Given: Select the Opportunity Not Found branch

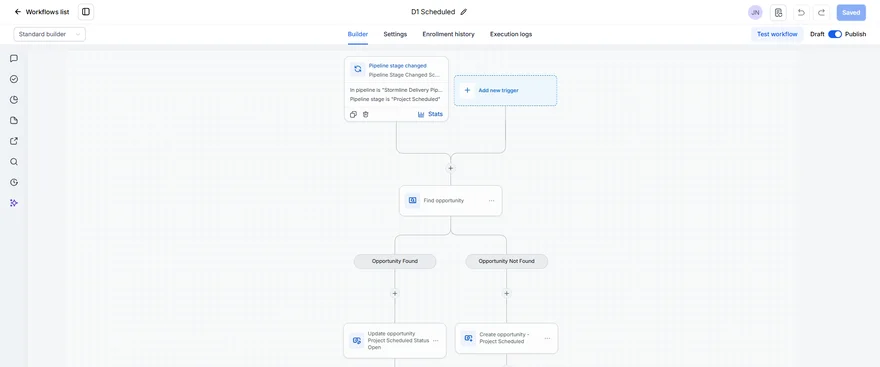Looking at the screenshot, I should [x=506, y=261].
